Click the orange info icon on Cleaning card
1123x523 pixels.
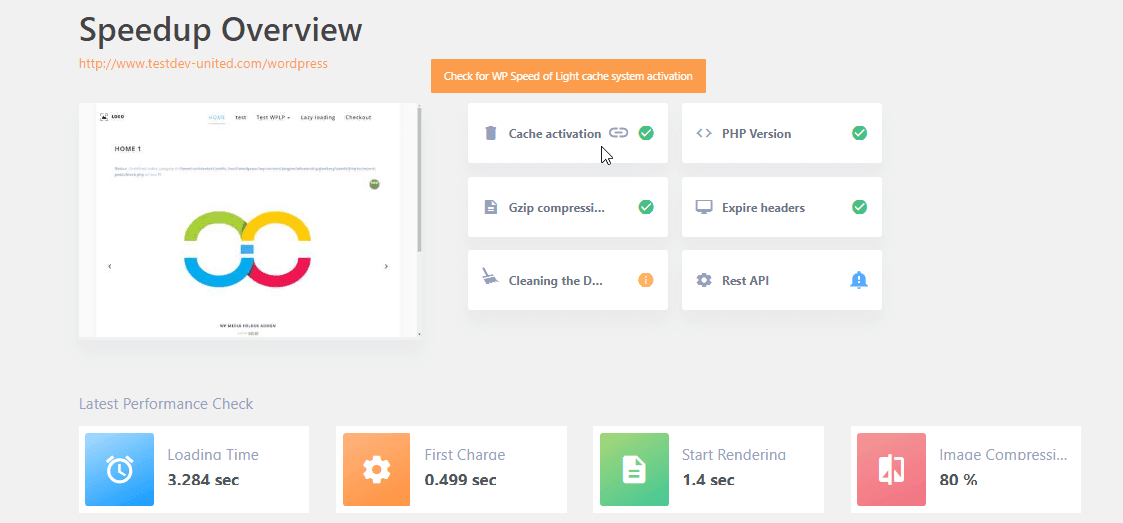tap(645, 280)
